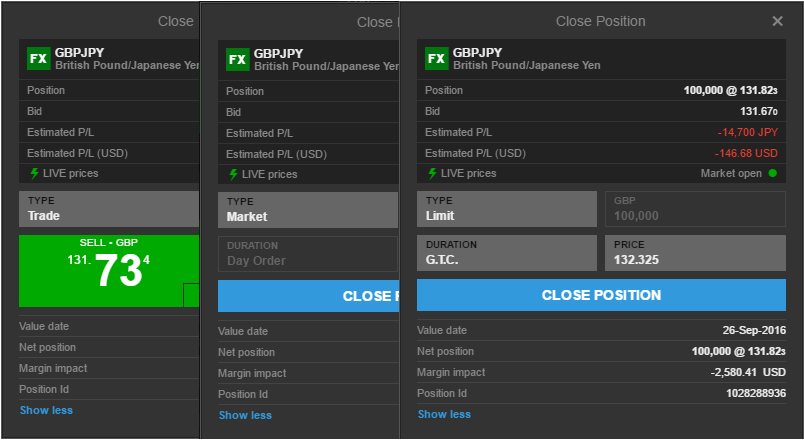Image resolution: width=804 pixels, height=440 pixels.
Task: Click green Market open status dot
Action: [772, 174]
